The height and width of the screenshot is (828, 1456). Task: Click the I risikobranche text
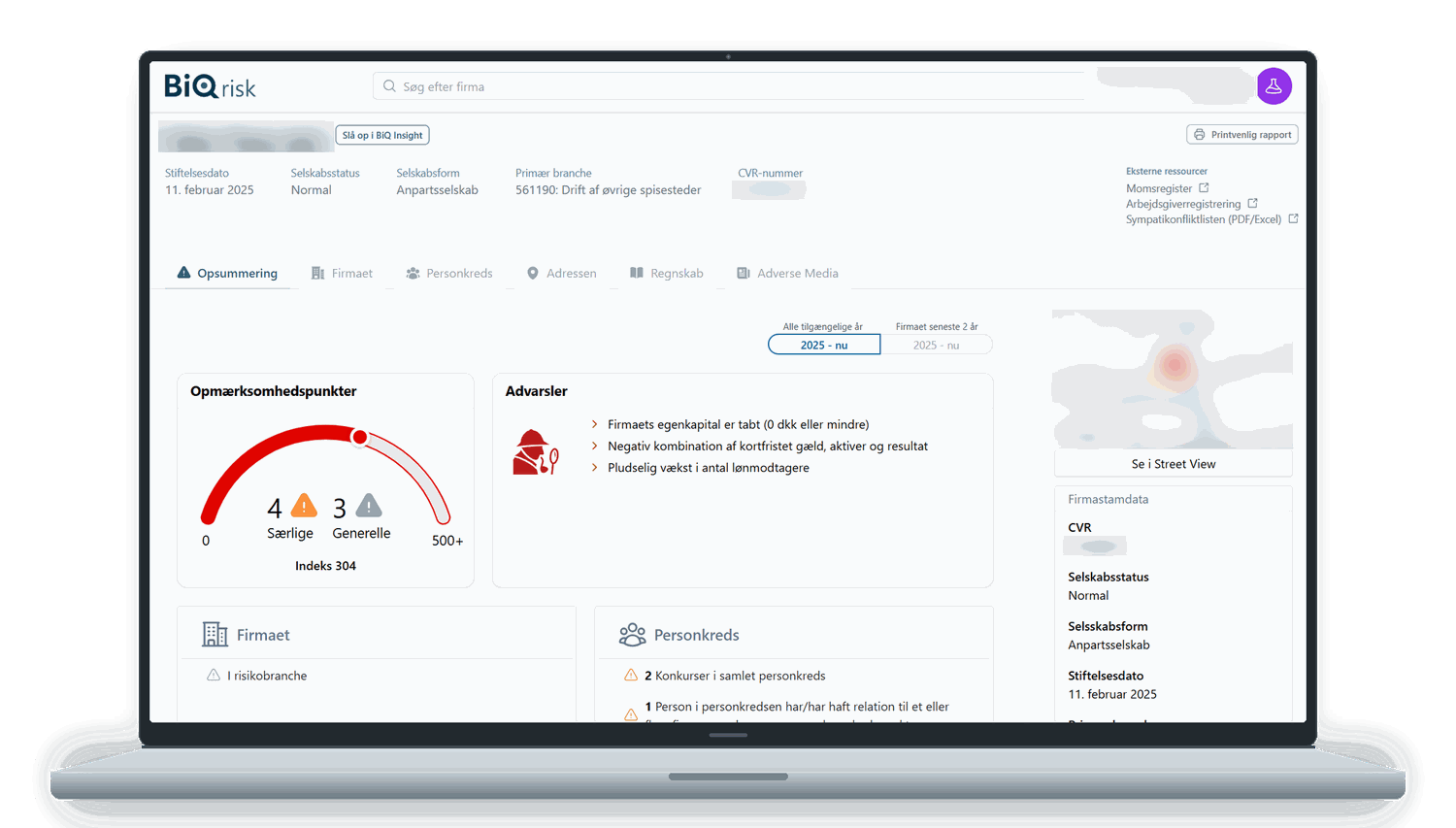267,676
